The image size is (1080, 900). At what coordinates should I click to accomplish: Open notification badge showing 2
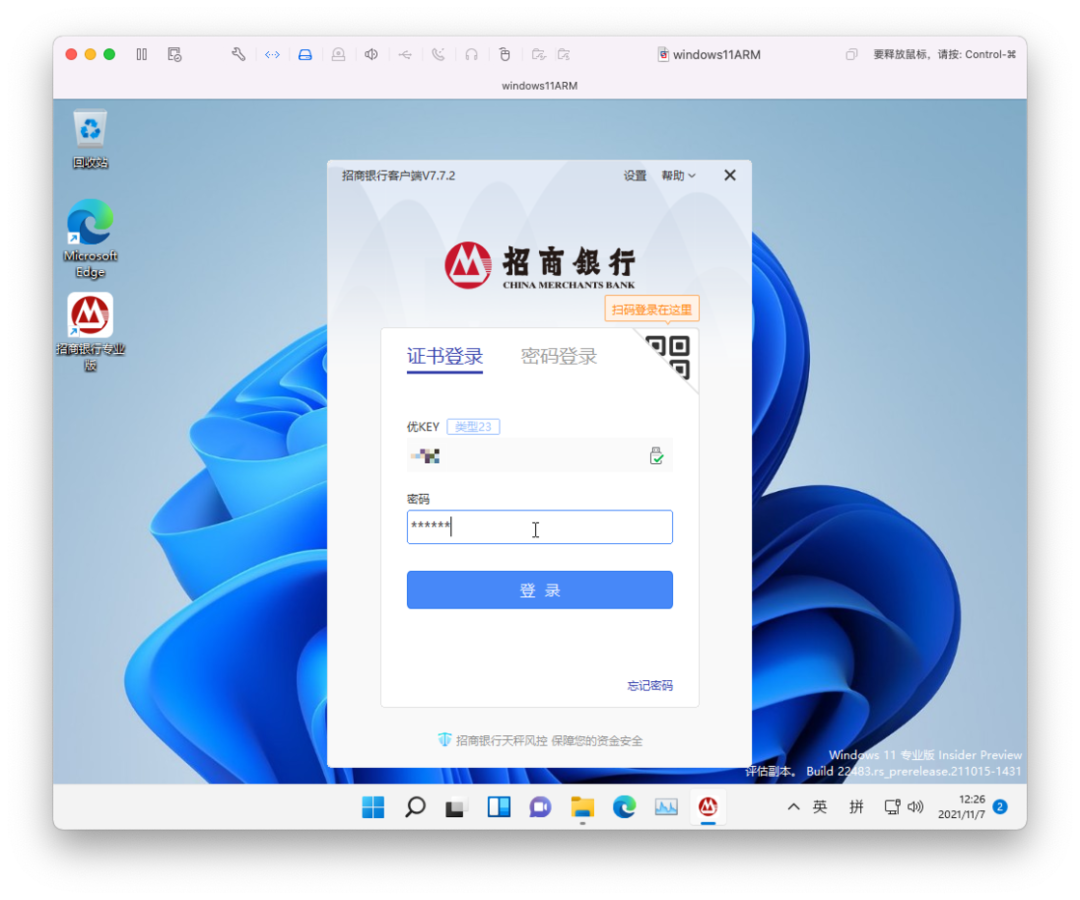[x=1000, y=807]
